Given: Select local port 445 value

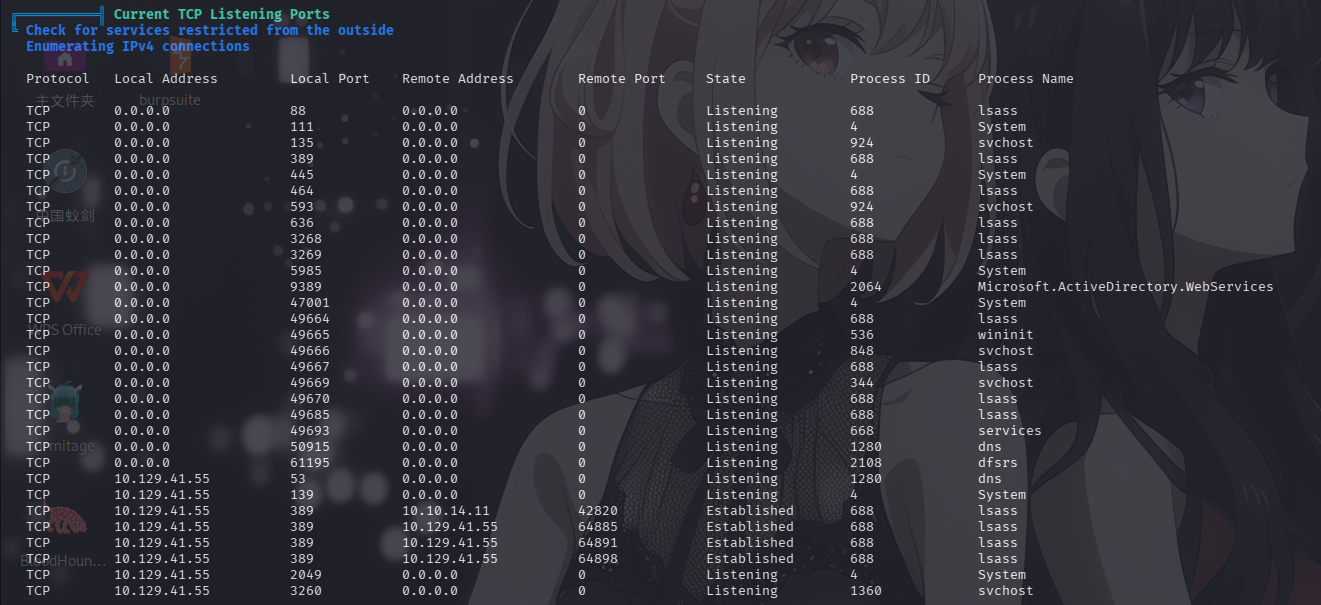Looking at the screenshot, I should [x=302, y=175].
